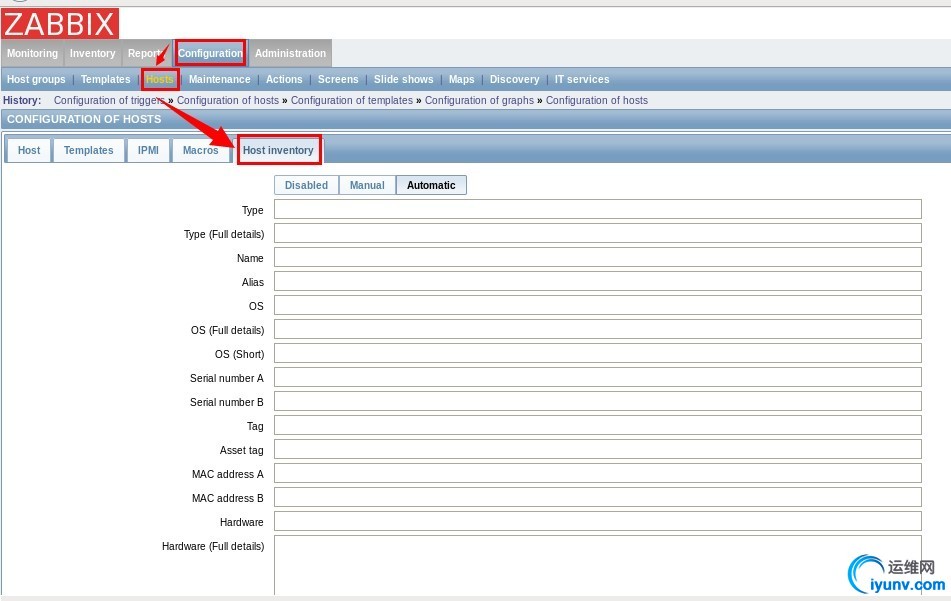Viewport: 951px width, 601px height.
Task: Focus the OS (Full details) field
Action: pos(597,329)
